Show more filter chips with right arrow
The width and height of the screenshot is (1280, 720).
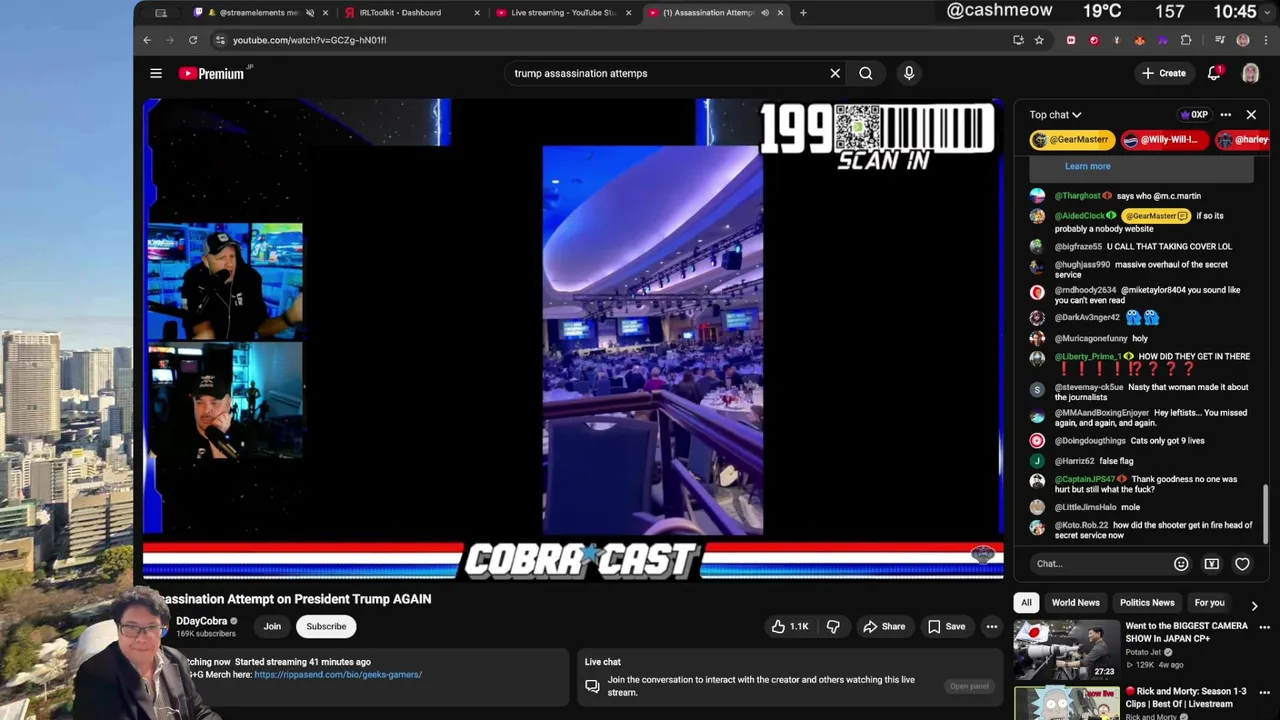click(x=1254, y=605)
